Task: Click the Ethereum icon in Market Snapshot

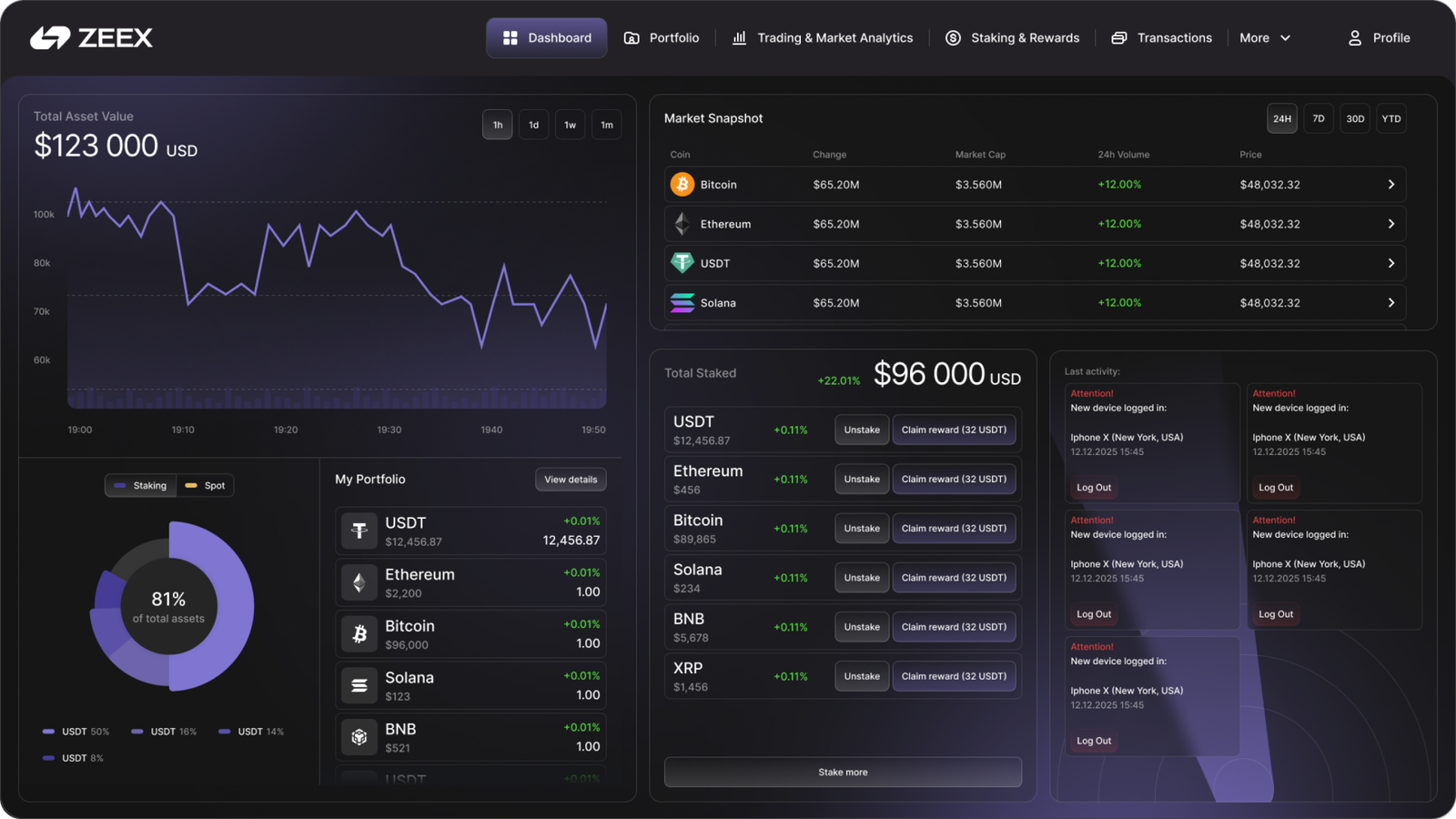Action: (682, 224)
